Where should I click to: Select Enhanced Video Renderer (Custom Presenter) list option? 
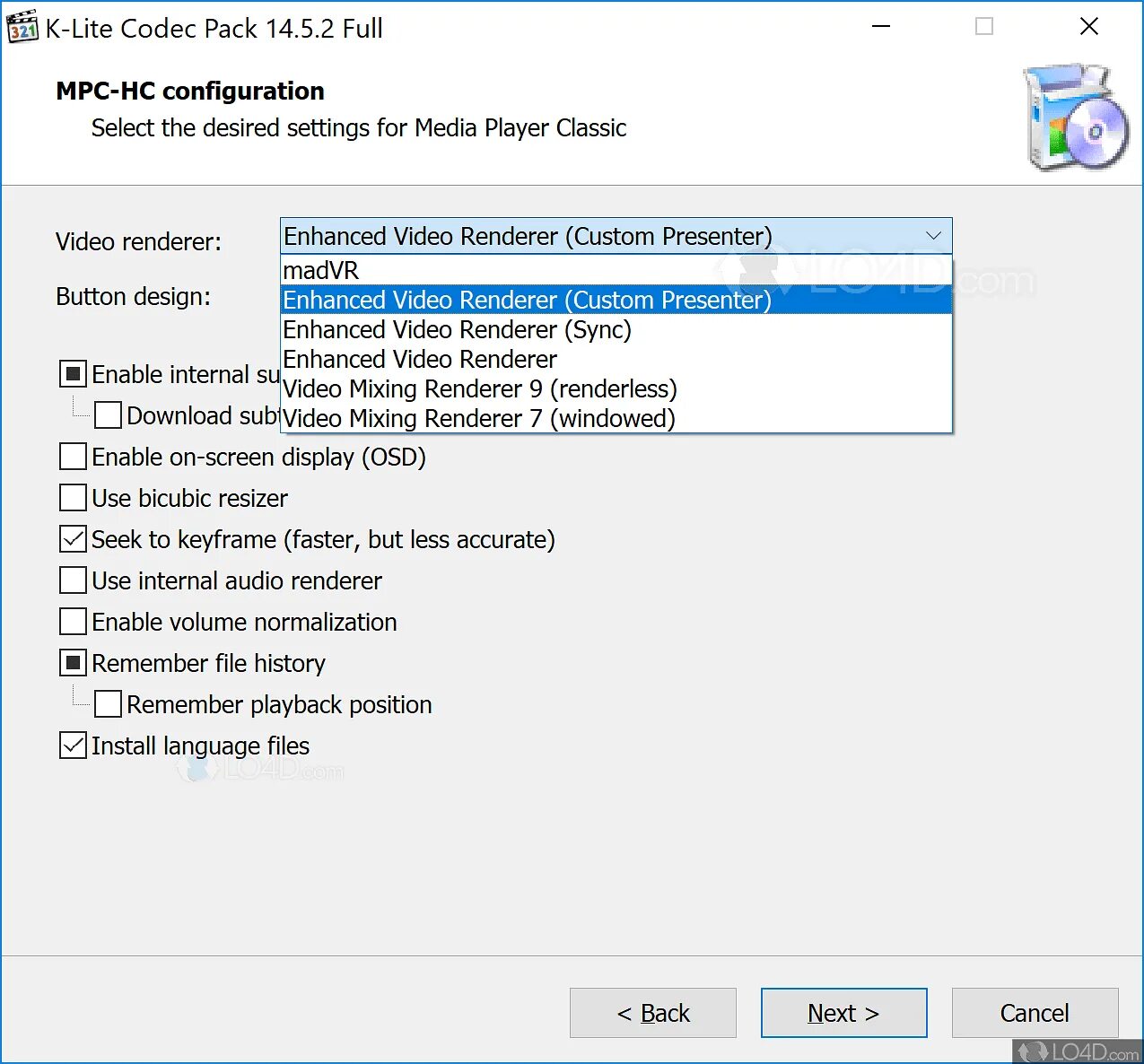(616, 300)
